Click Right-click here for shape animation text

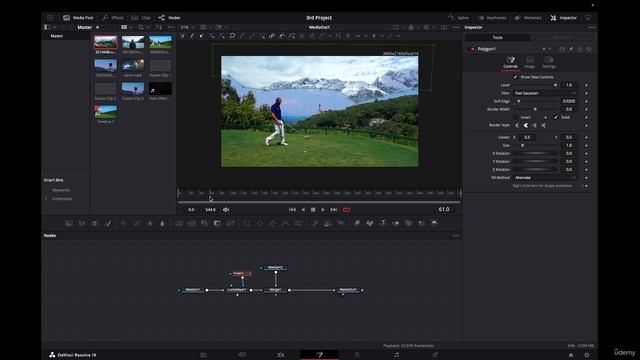(x=542, y=186)
